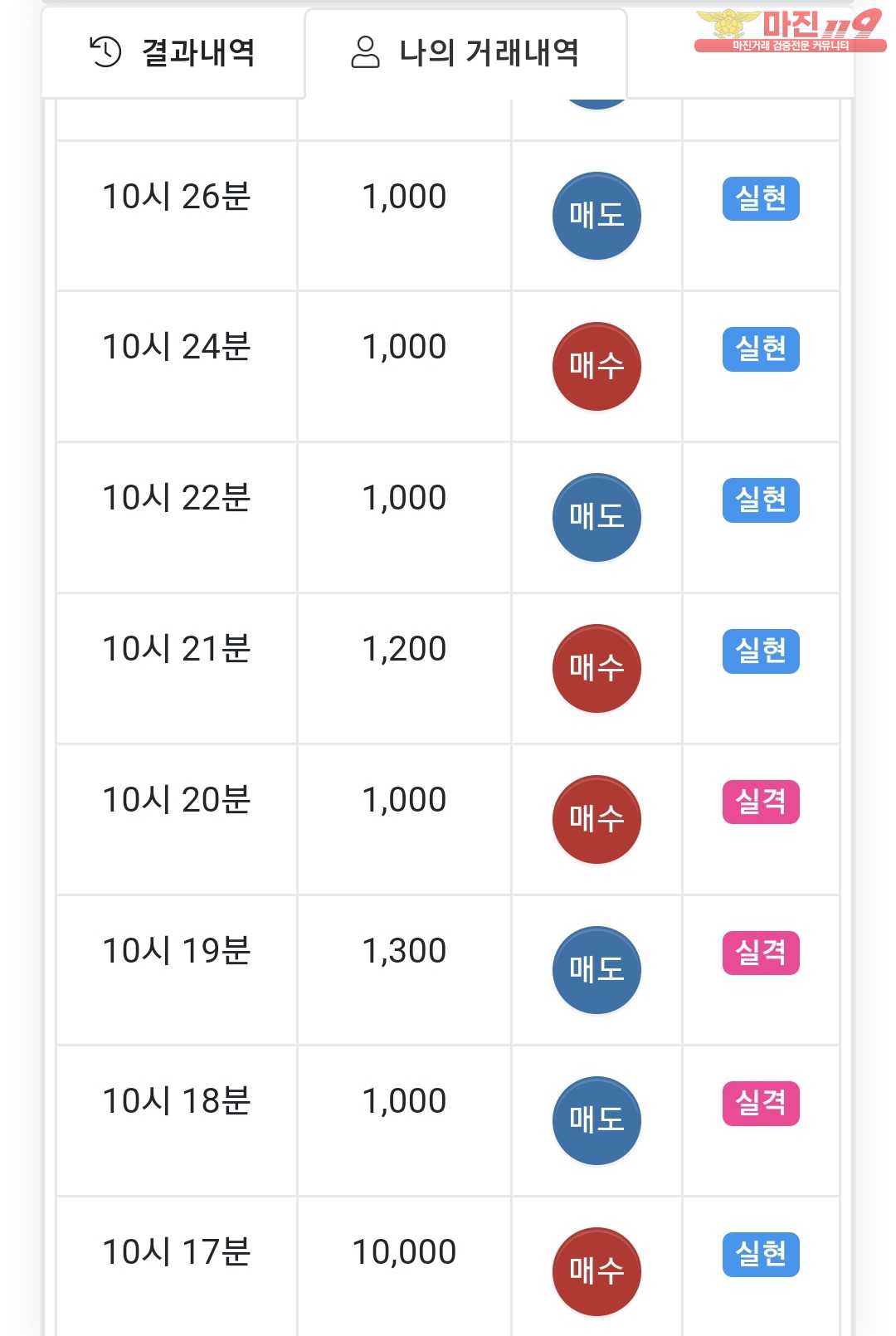Image resolution: width=896 pixels, height=1336 pixels.
Task: Select the 1,300 amount cell
Action: coord(404,969)
